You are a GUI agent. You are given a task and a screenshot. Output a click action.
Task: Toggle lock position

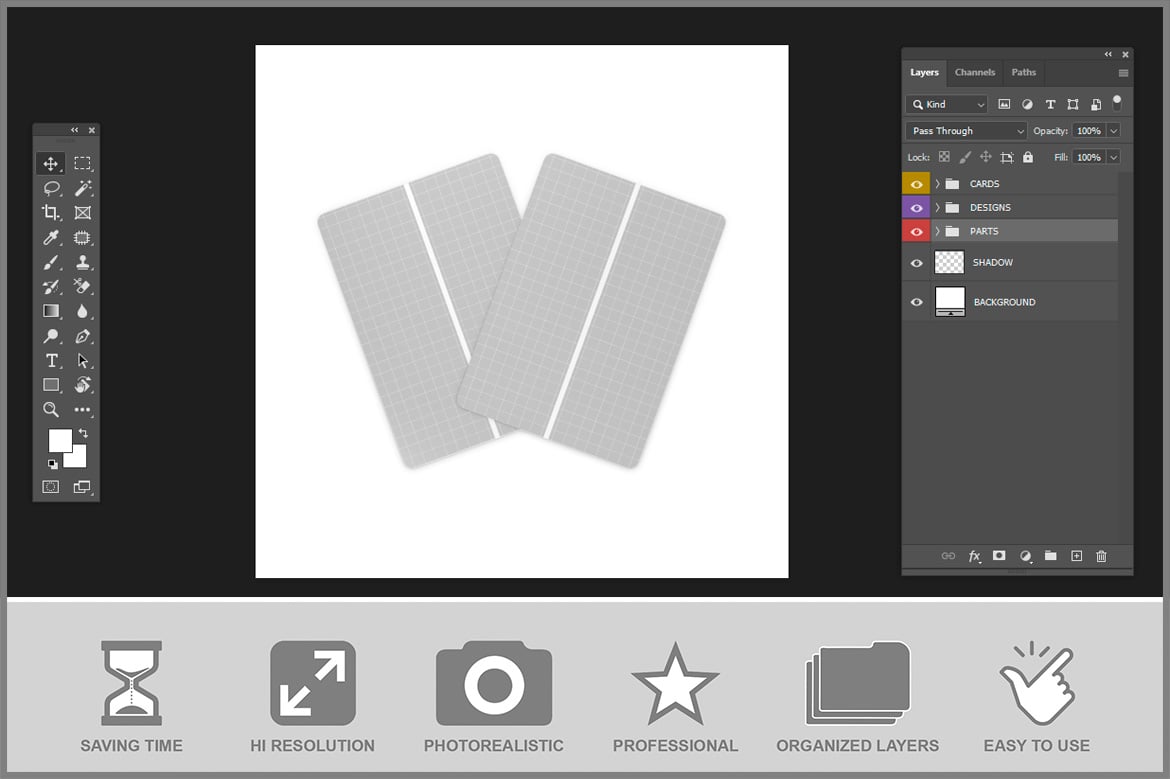coord(986,157)
